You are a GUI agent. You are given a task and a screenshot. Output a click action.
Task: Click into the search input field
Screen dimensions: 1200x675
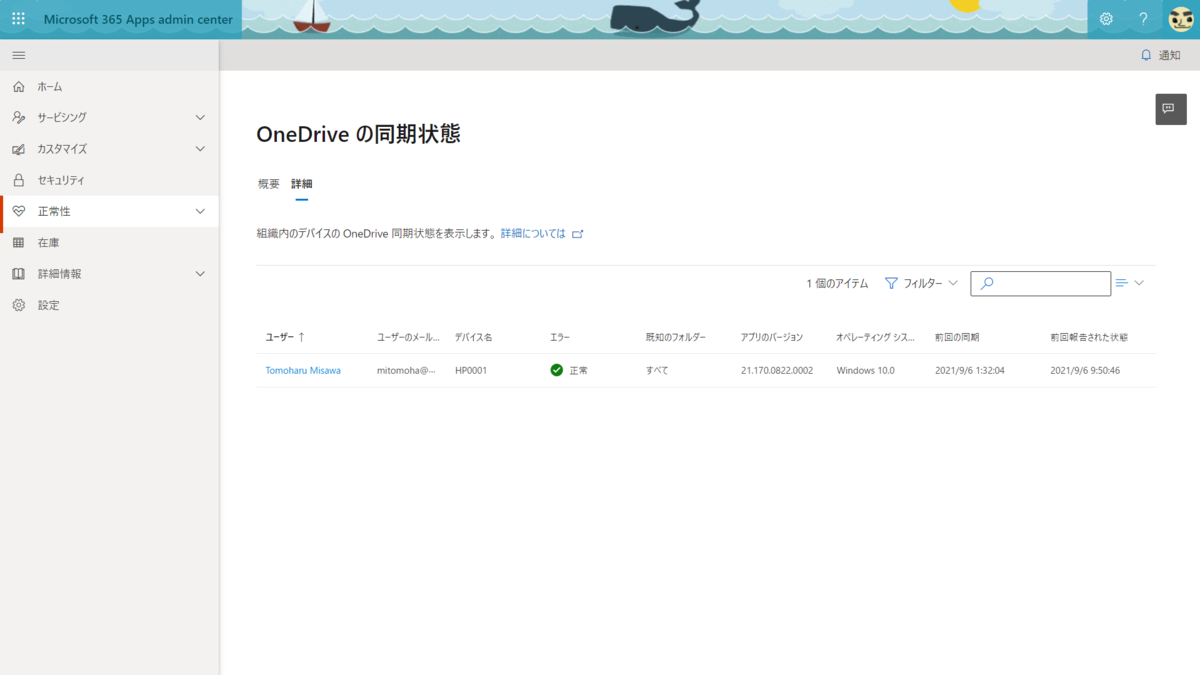[x=1040, y=284]
